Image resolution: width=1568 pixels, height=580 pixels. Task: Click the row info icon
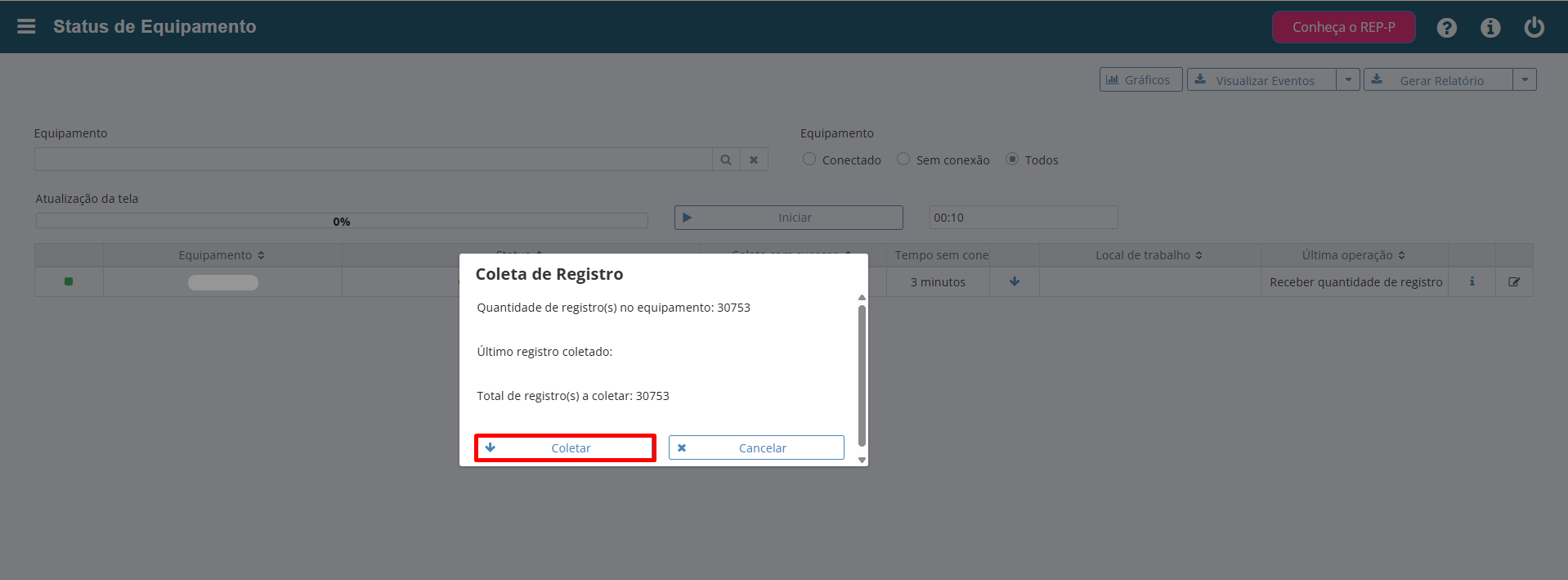point(1472,281)
